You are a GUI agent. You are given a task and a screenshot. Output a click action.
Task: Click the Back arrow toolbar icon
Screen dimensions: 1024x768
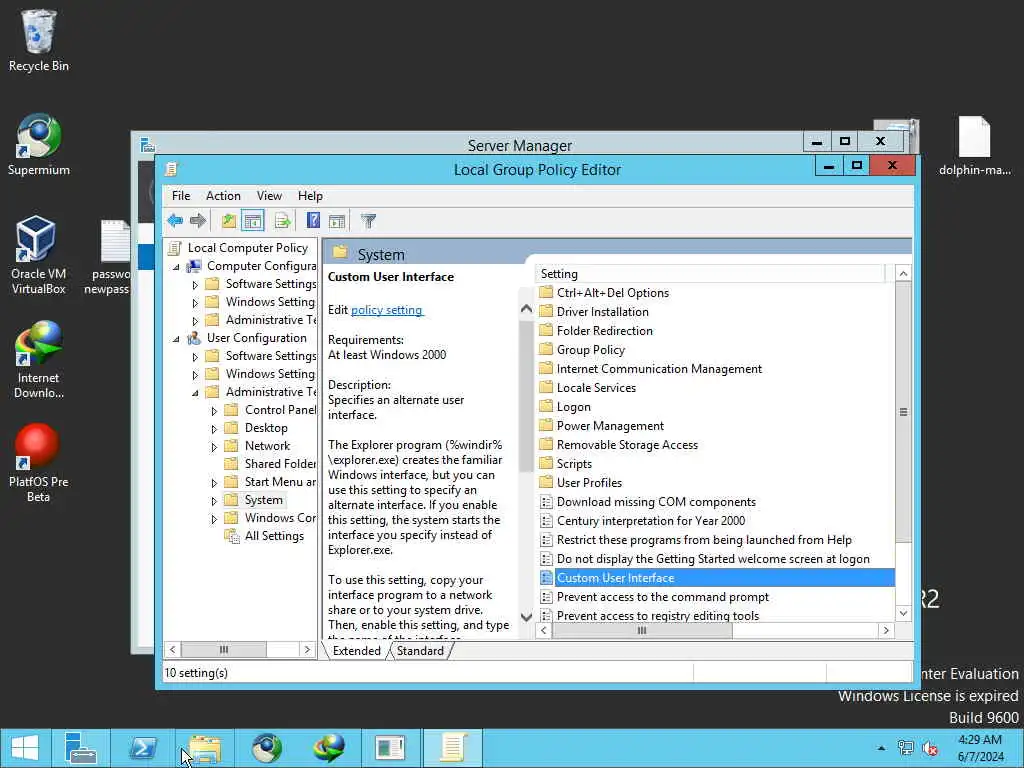tap(175, 221)
